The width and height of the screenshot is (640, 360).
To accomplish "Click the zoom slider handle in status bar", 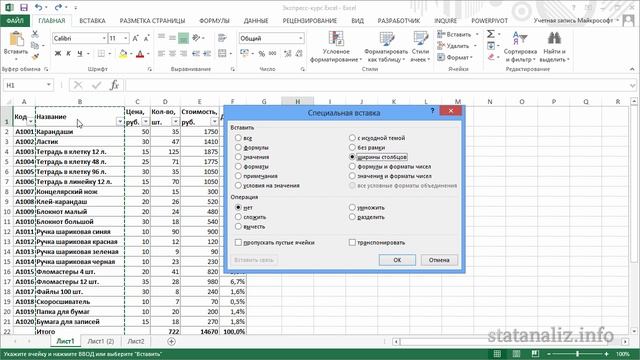I will [578, 354].
